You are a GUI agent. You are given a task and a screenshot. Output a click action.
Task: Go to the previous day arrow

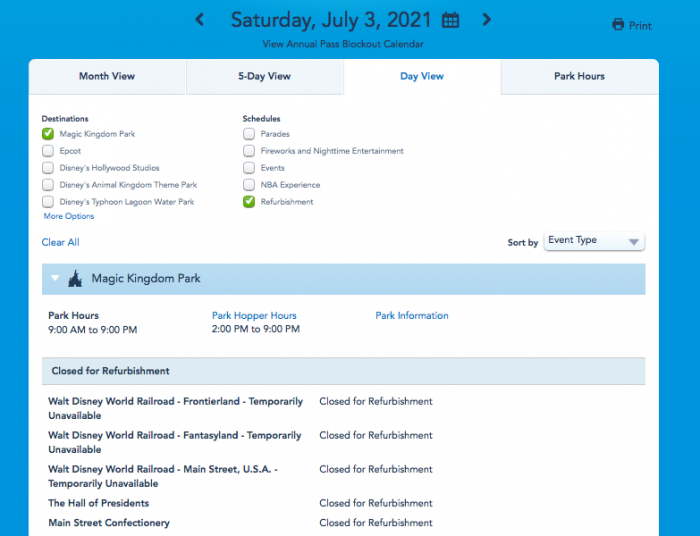pyautogui.click(x=200, y=19)
